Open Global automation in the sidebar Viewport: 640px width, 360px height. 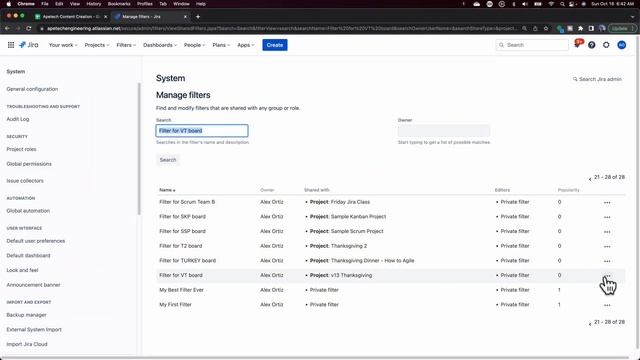(28, 211)
